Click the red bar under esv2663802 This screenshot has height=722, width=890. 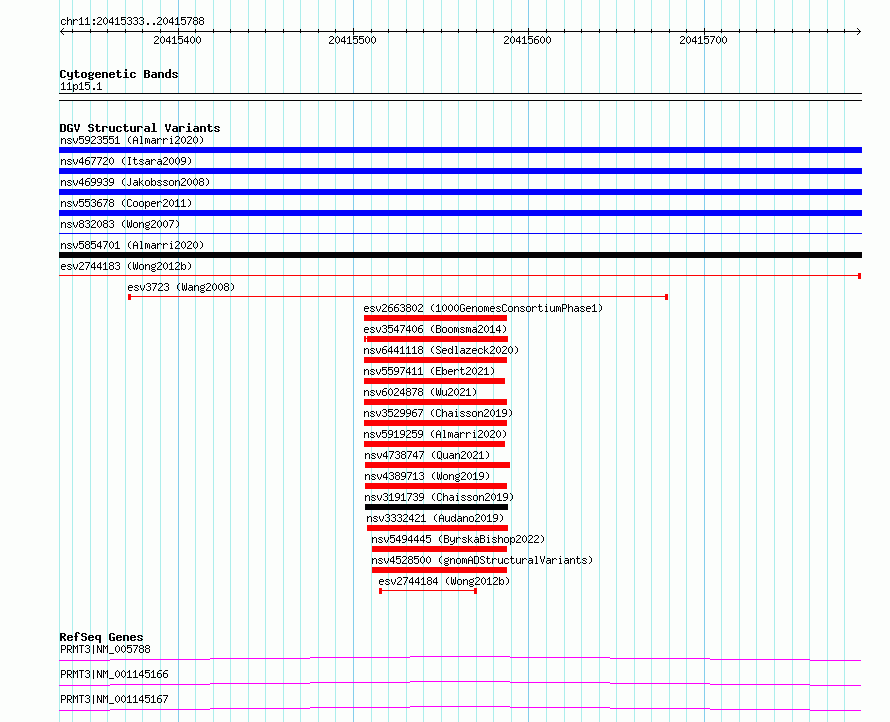435,318
